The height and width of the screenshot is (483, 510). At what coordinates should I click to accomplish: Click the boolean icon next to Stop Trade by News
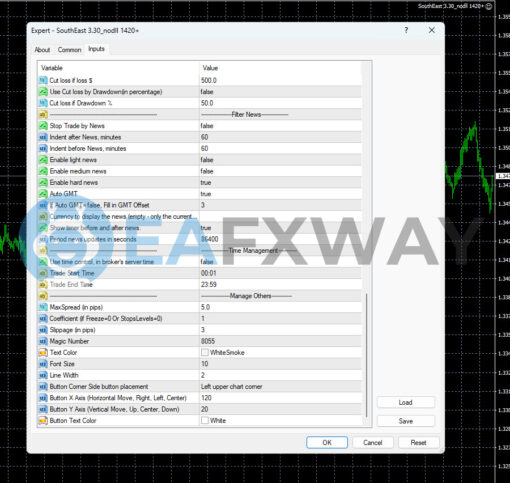point(43,126)
